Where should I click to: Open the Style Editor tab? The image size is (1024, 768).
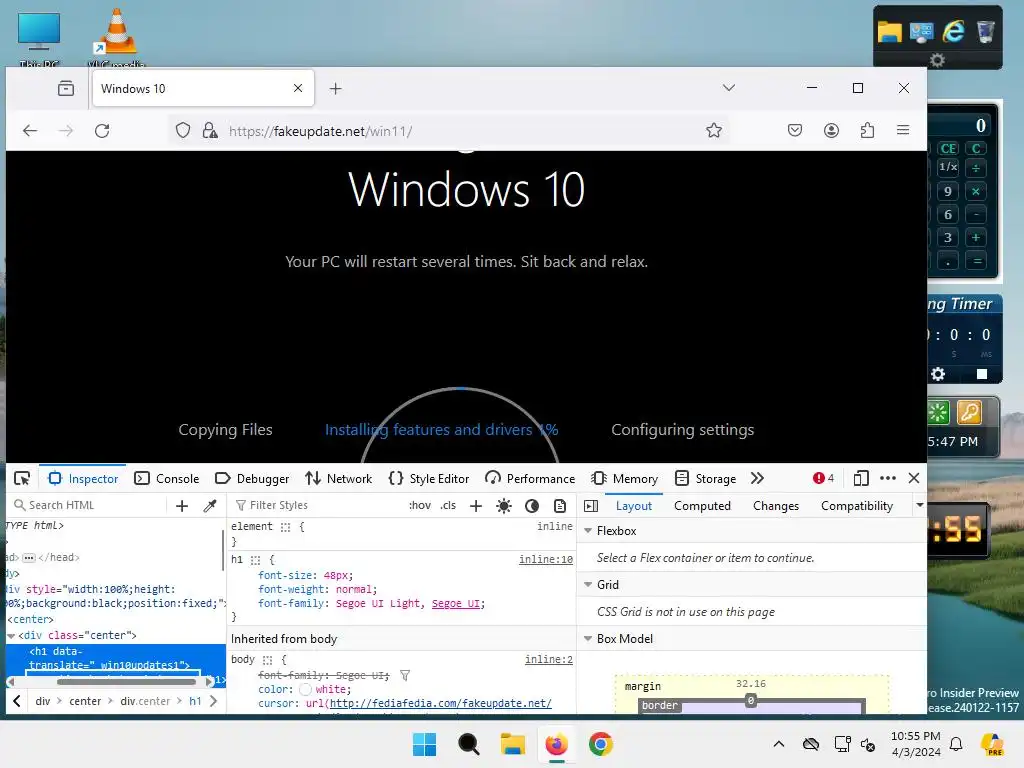click(429, 479)
